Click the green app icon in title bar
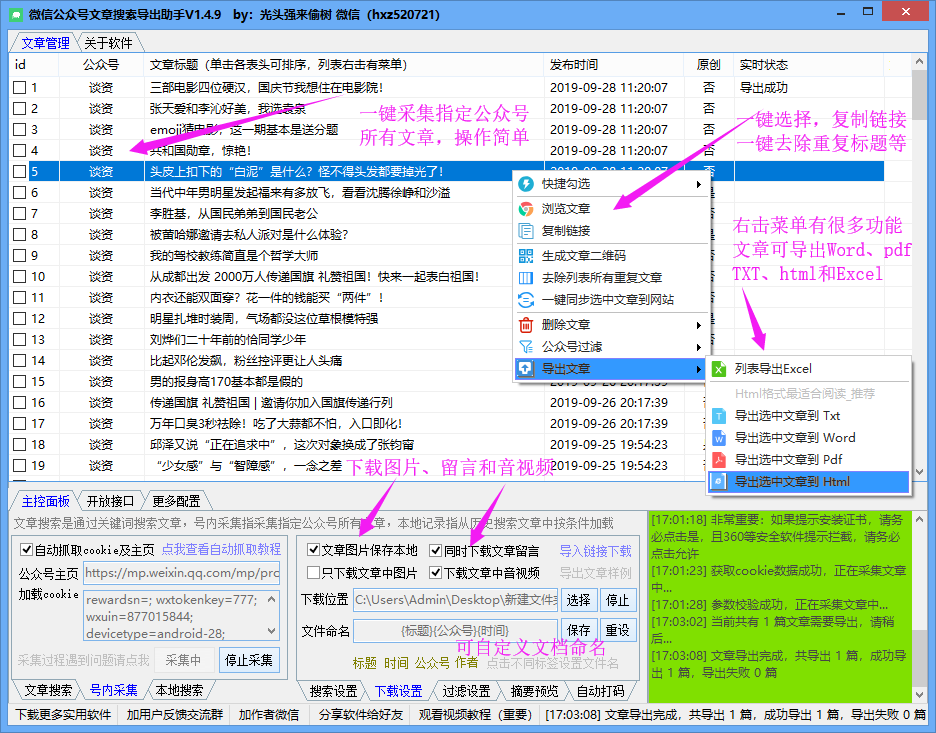Screen dimensions: 936x733 [16, 14]
